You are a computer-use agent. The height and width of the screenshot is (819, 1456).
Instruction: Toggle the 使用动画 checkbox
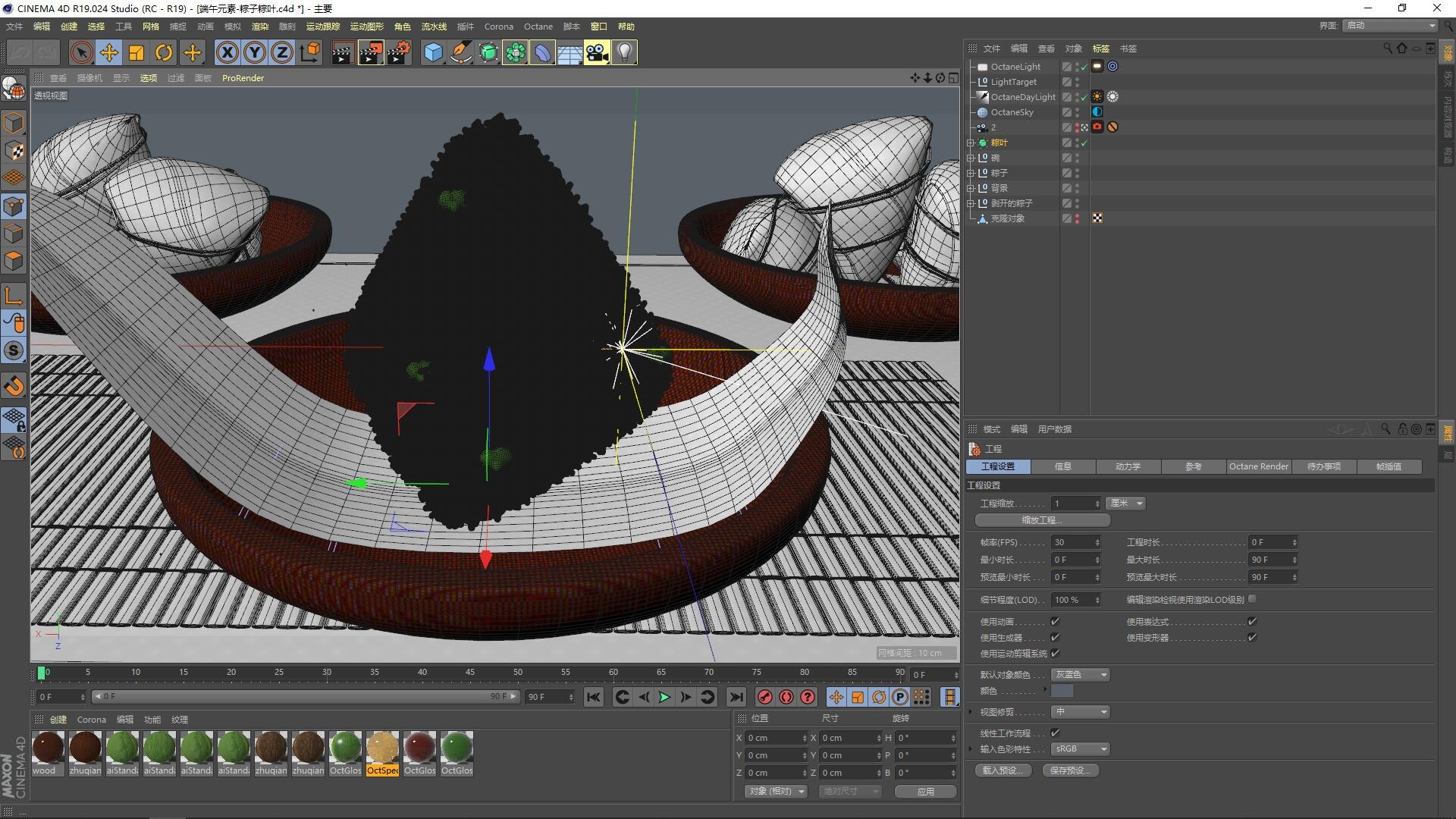pyautogui.click(x=1055, y=621)
